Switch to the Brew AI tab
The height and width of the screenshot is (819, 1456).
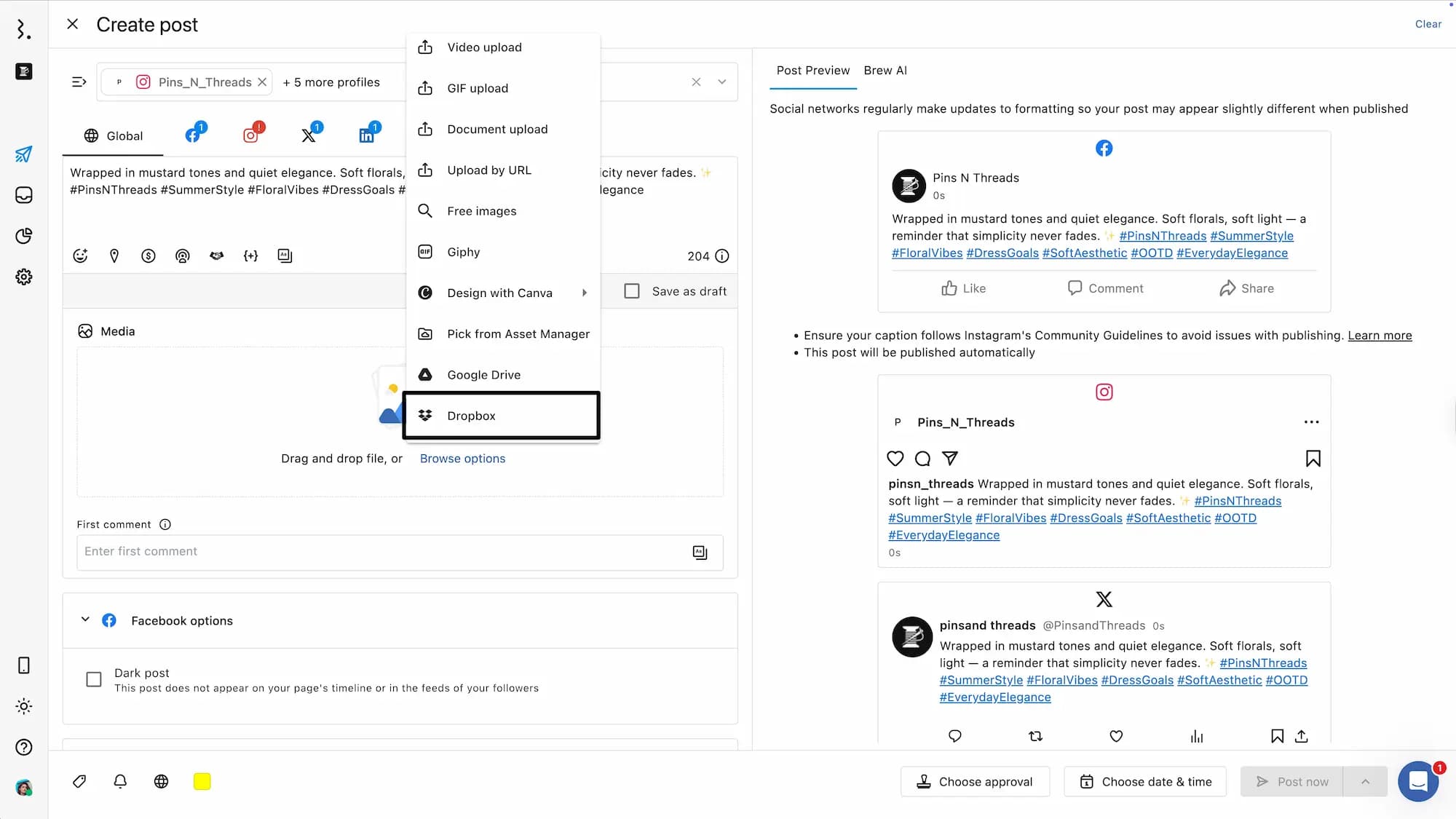(x=885, y=71)
